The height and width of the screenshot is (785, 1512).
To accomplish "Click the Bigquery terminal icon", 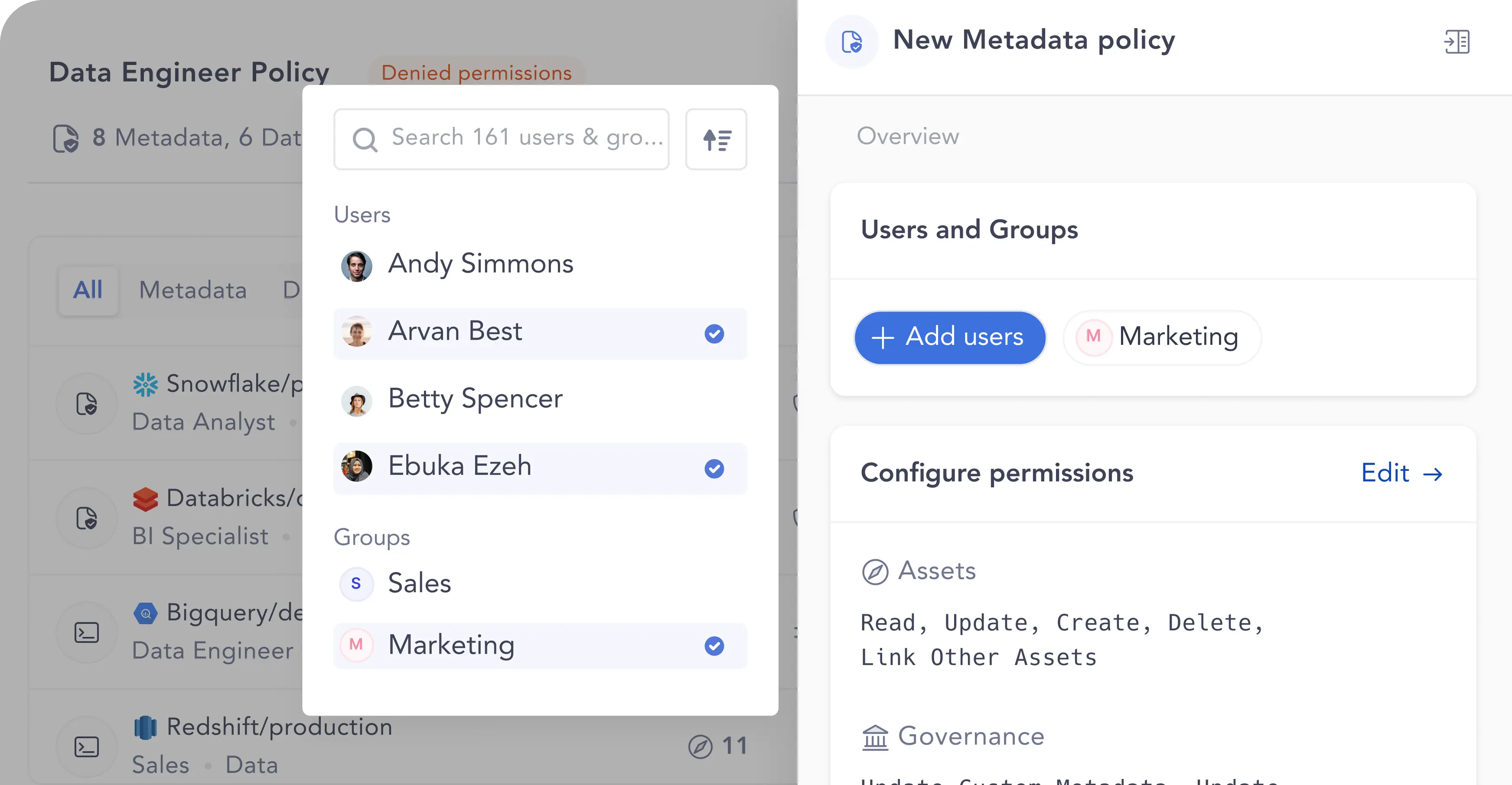I will (x=87, y=633).
